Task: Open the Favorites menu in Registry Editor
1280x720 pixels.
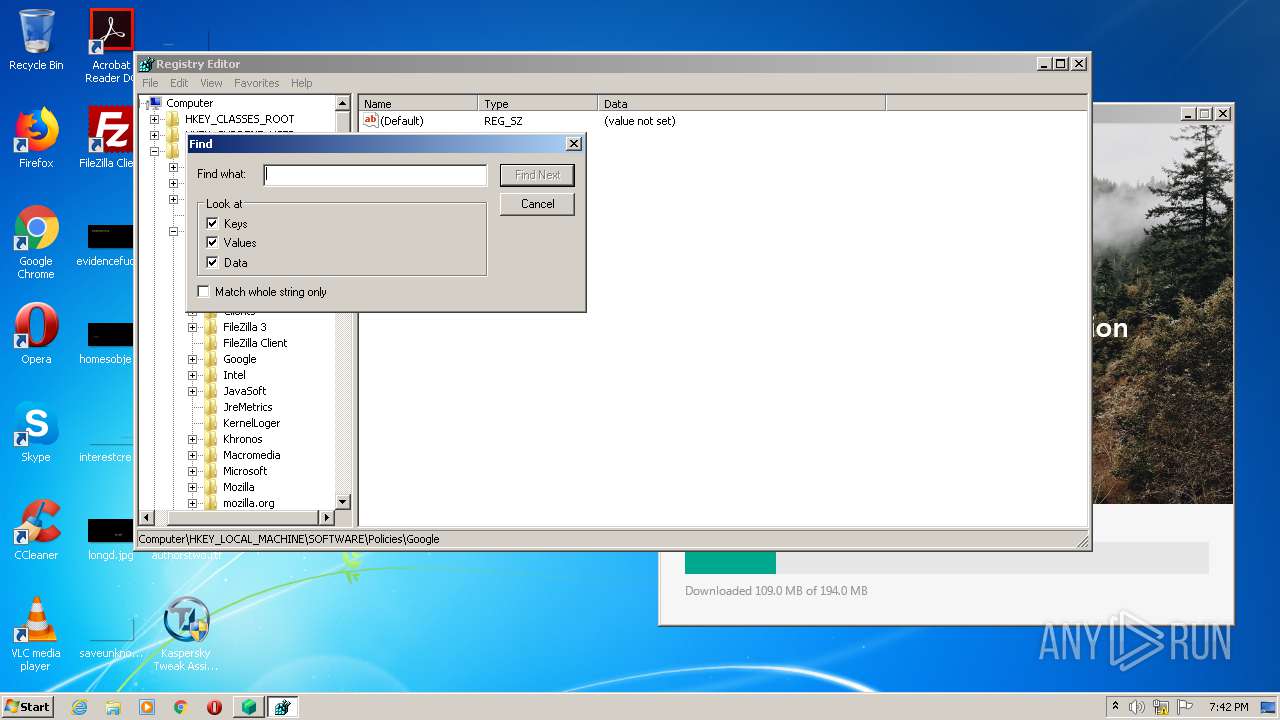Action: (x=257, y=83)
